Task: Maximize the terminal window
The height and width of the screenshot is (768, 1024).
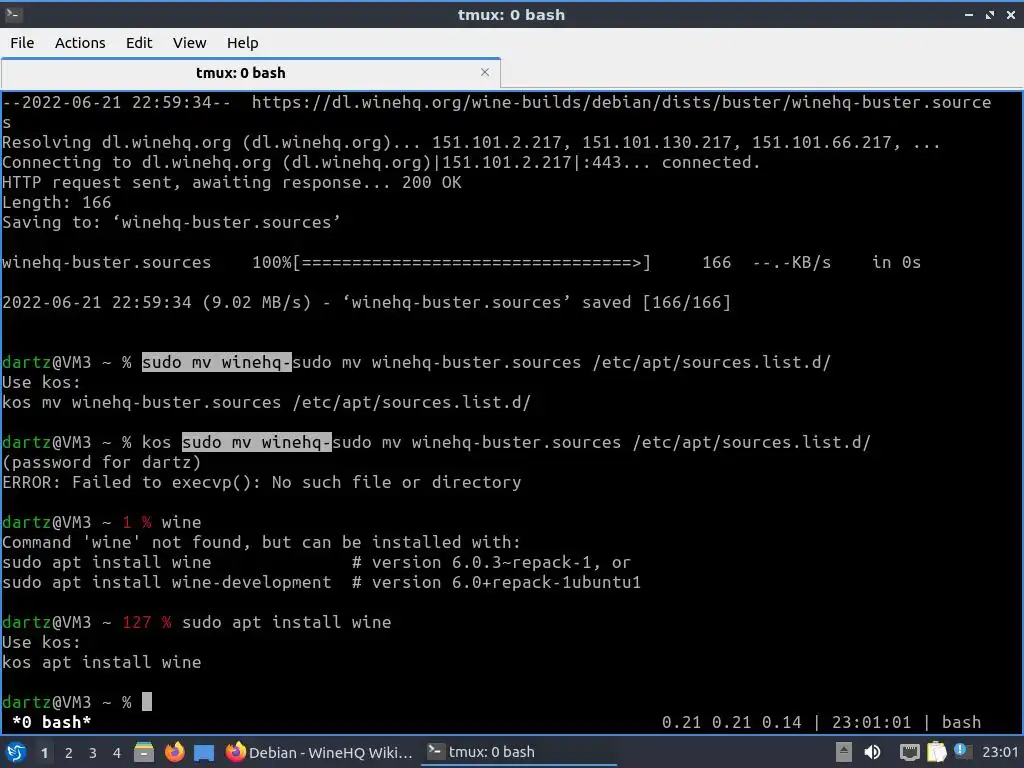Action: [x=990, y=14]
